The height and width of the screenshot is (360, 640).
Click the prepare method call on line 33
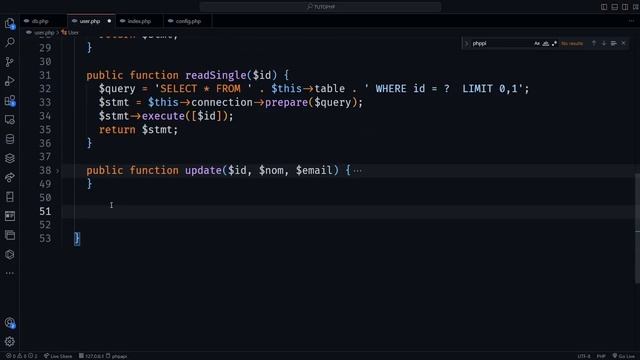point(287,102)
